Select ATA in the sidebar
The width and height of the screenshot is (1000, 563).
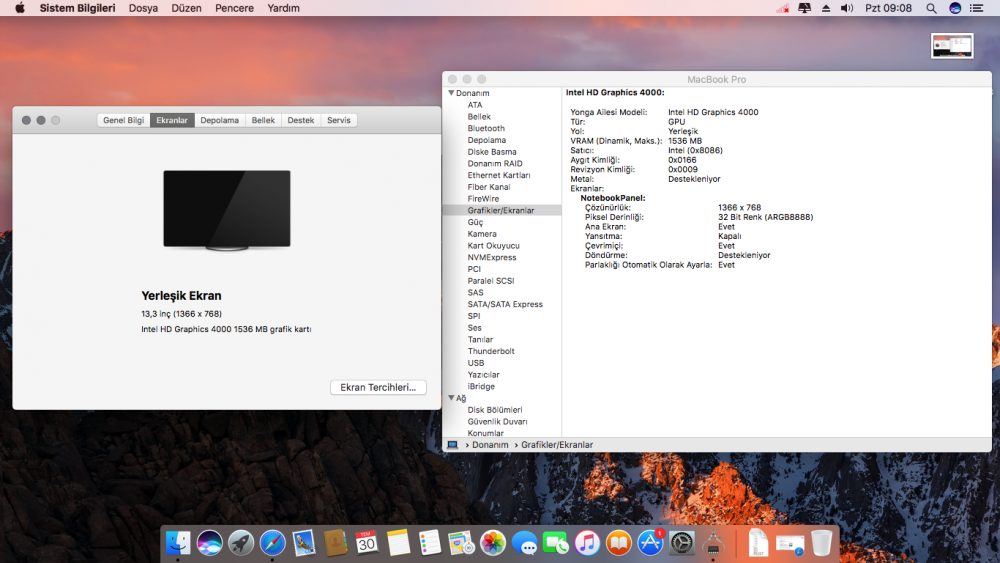tap(474, 105)
